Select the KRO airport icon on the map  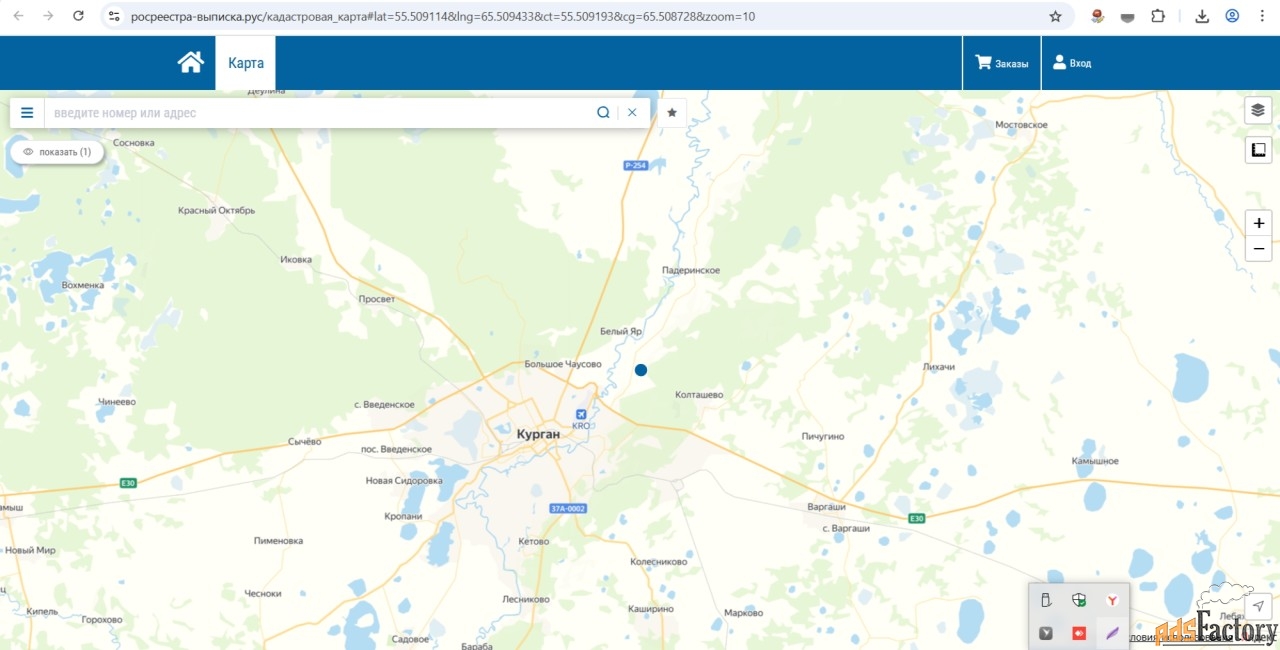tap(581, 415)
